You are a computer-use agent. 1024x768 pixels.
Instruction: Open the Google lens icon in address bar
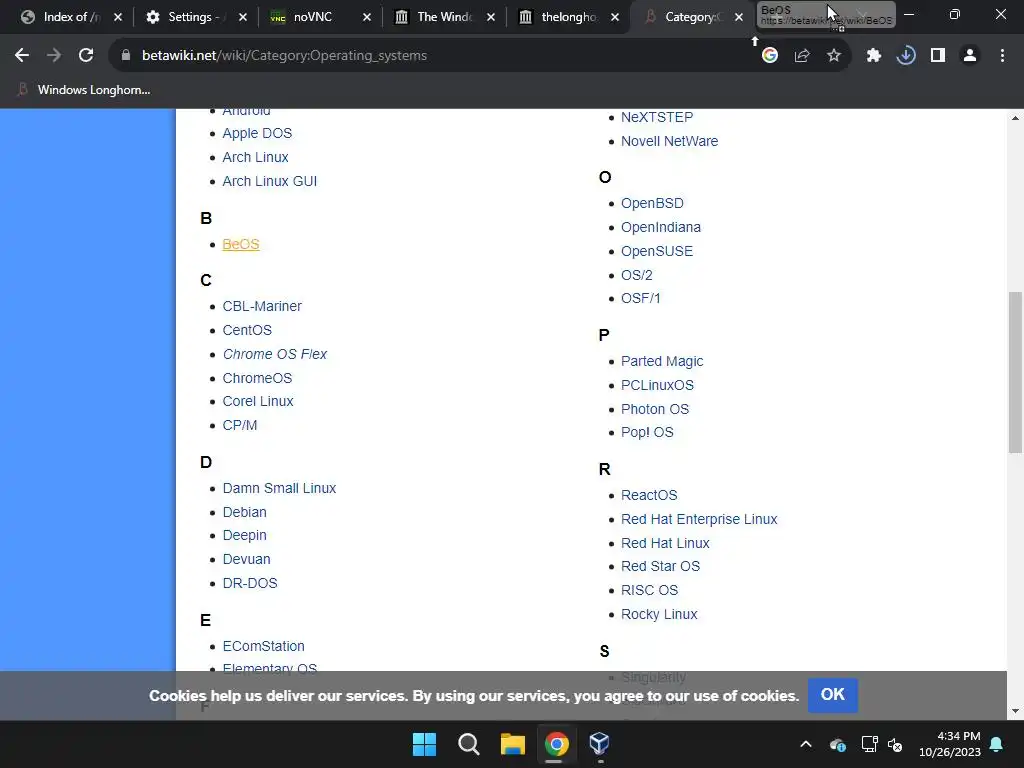coord(770,56)
